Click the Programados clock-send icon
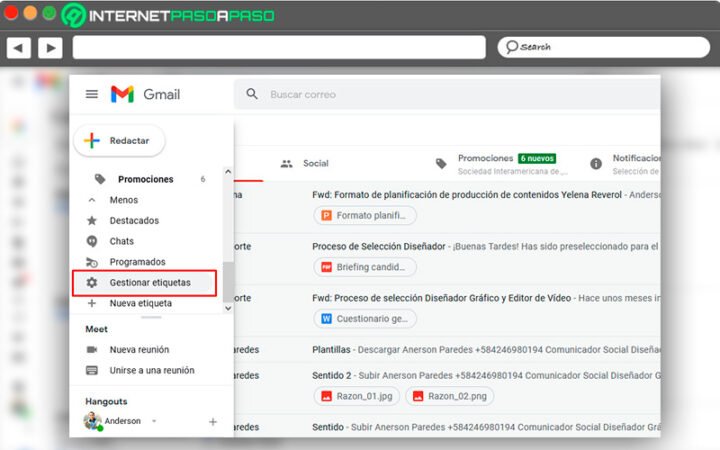 [92, 262]
